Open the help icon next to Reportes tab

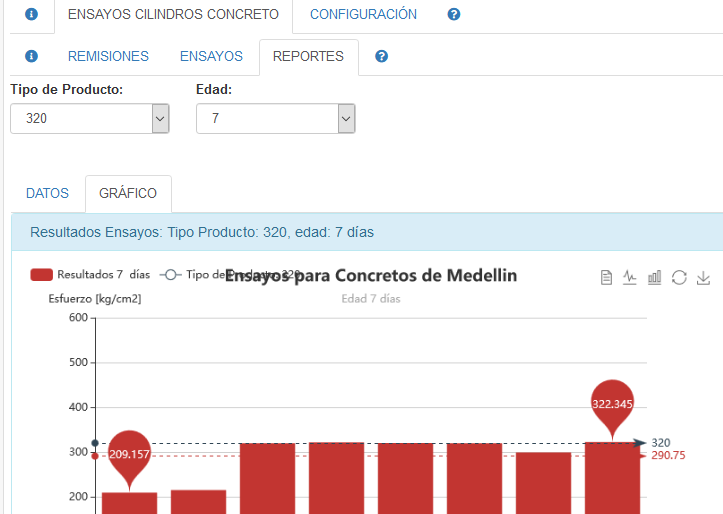coord(381,57)
